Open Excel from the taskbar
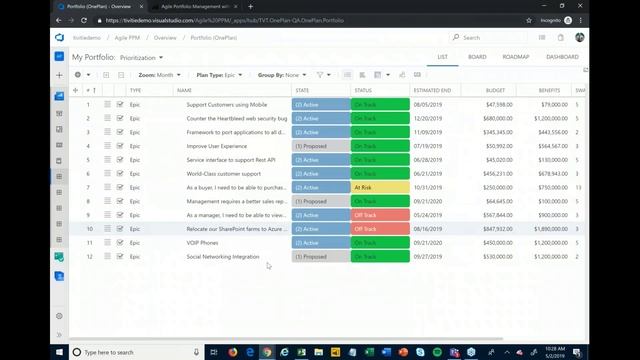The image size is (640, 360). coord(369,352)
